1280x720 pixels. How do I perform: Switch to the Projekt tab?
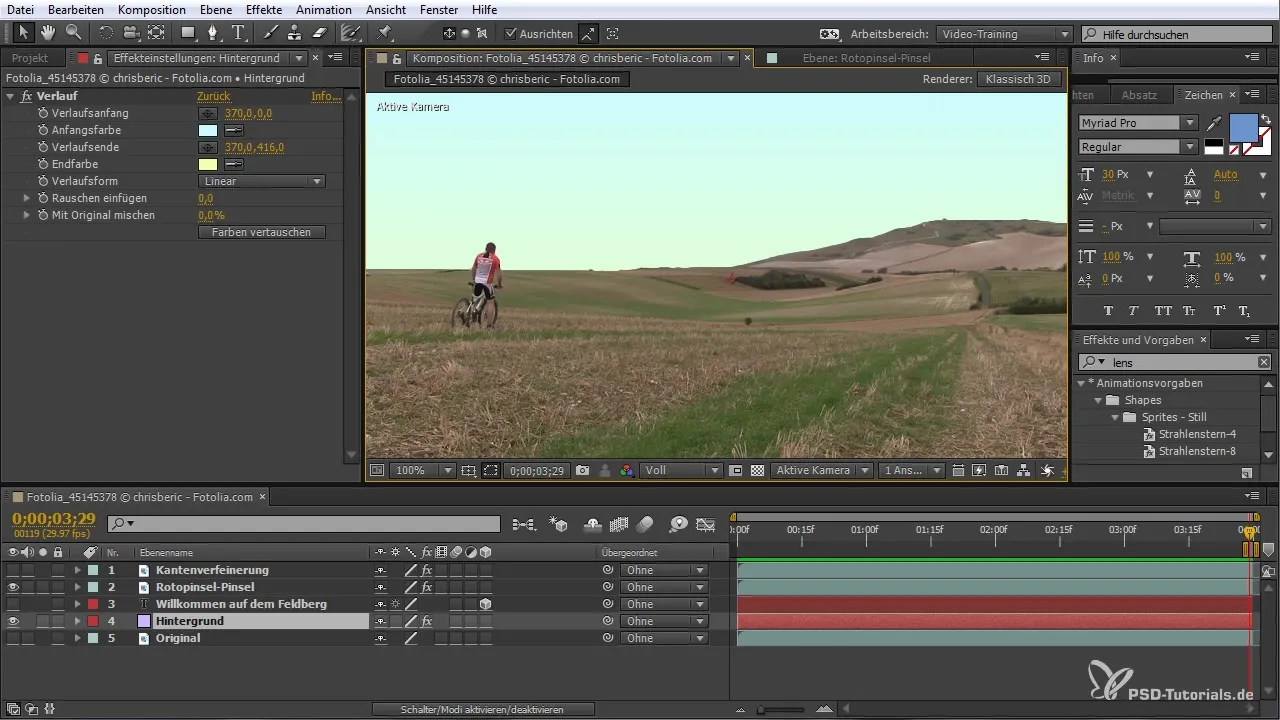[30, 58]
